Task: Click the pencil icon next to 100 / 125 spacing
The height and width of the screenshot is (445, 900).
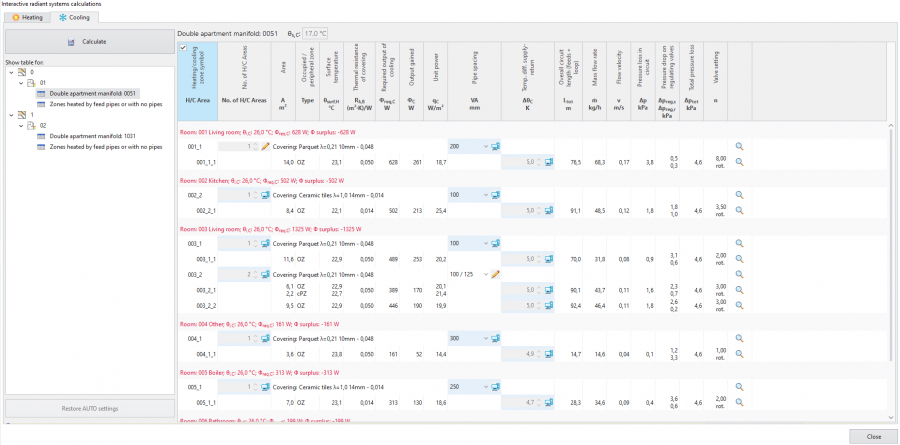Action: coord(495,274)
